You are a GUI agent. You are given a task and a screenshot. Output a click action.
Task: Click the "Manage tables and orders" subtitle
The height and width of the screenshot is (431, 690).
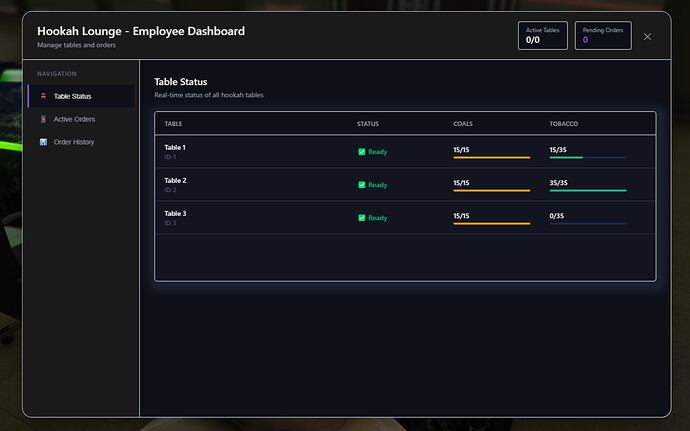(76, 45)
